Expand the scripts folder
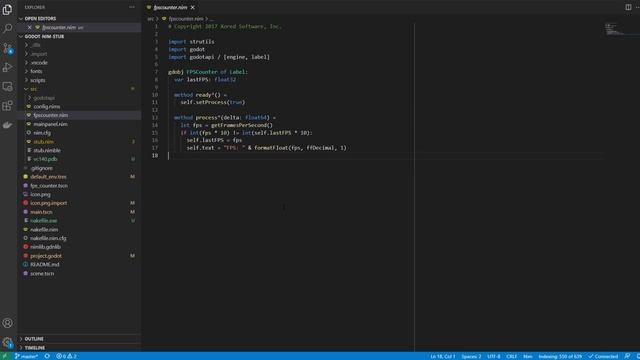The width and height of the screenshot is (640, 360). (38, 80)
